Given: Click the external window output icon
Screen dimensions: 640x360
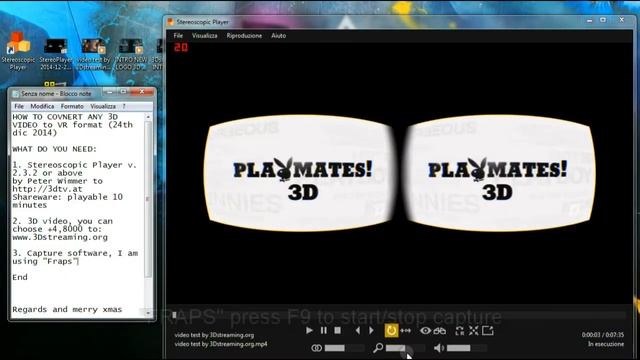Looking at the screenshot, I should [488, 331].
